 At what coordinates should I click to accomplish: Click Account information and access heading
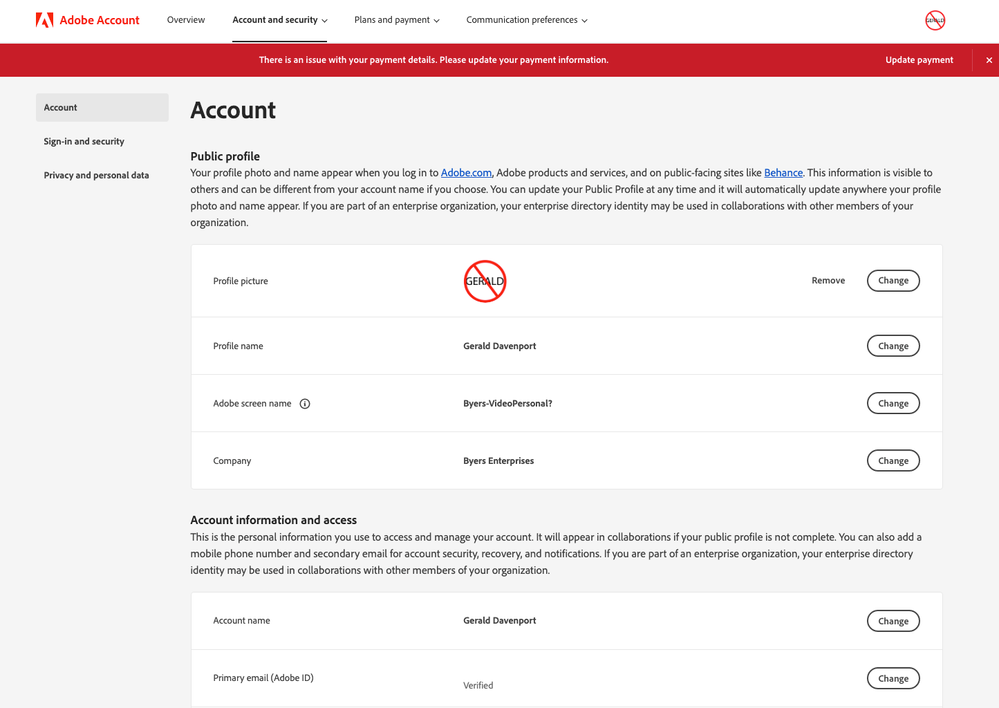[273, 520]
